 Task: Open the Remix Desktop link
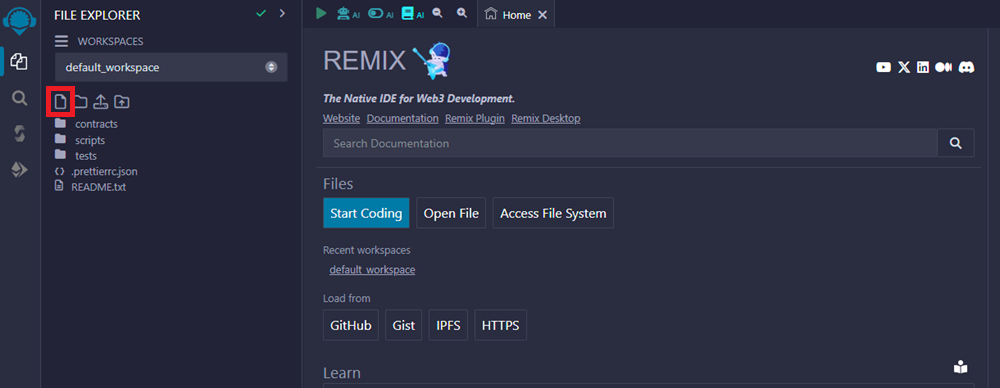tap(546, 119)
